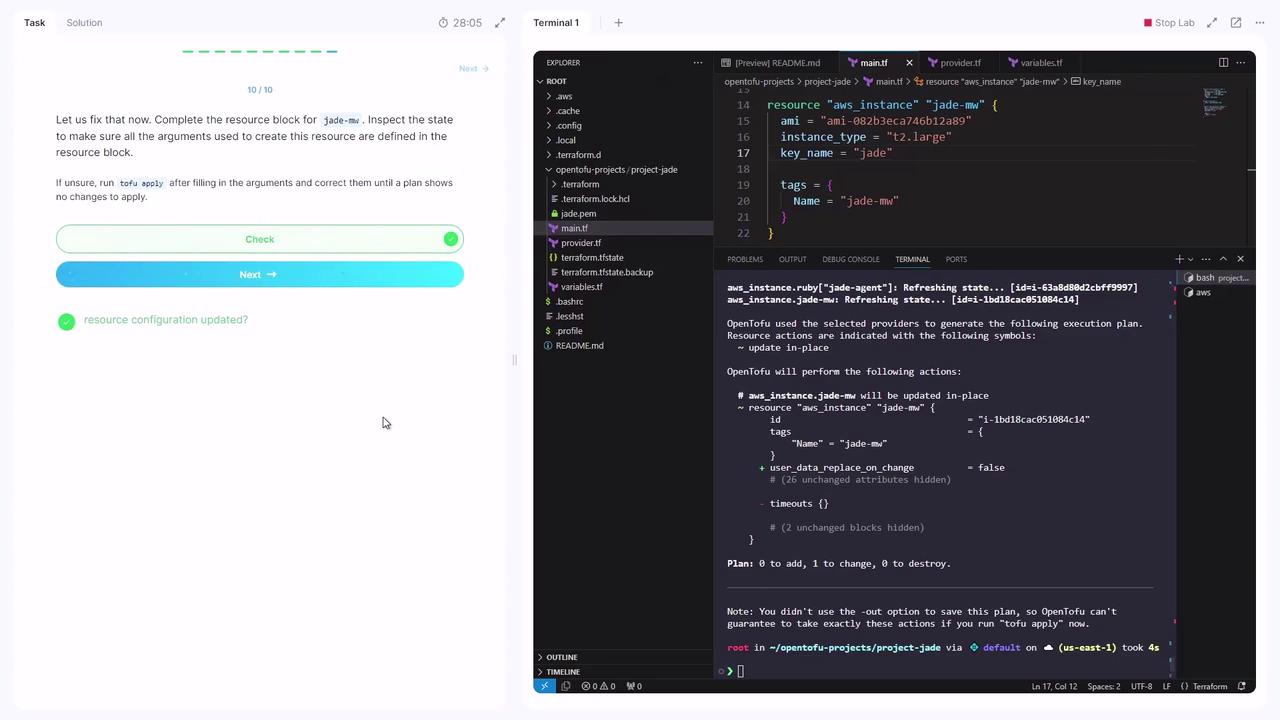Switch to the Solution tab
Viewport: 1280px width, 720px height.
click(x=84, y=23)
